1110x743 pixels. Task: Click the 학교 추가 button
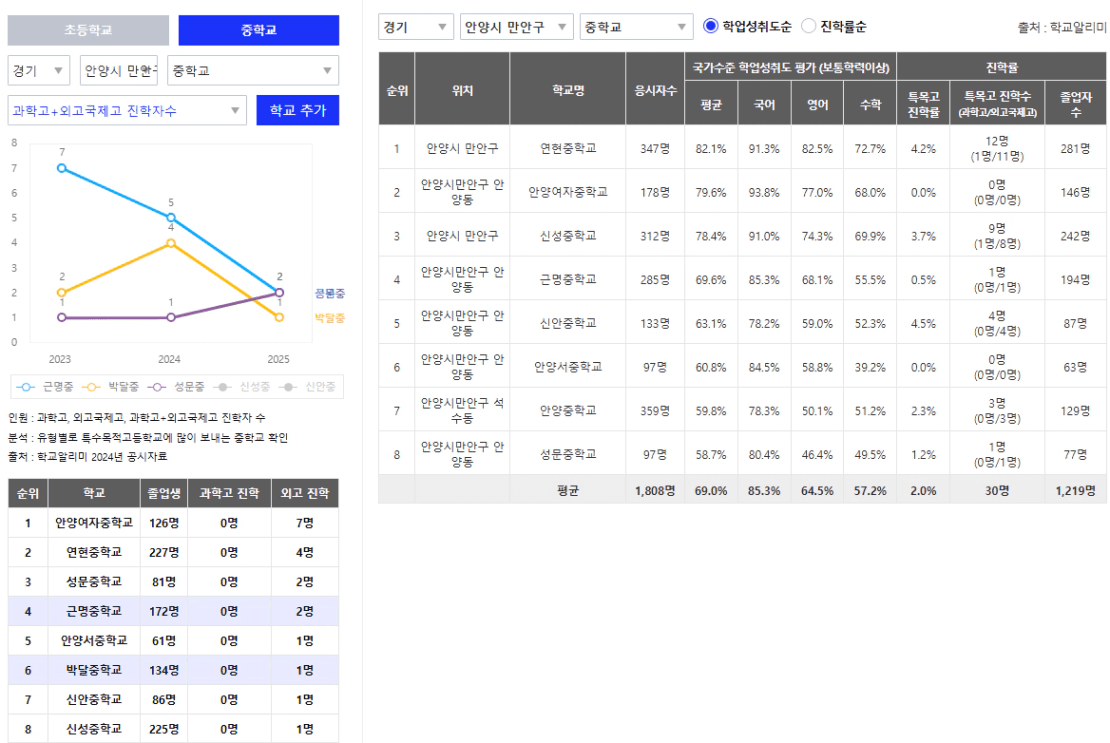pos(297,110)
